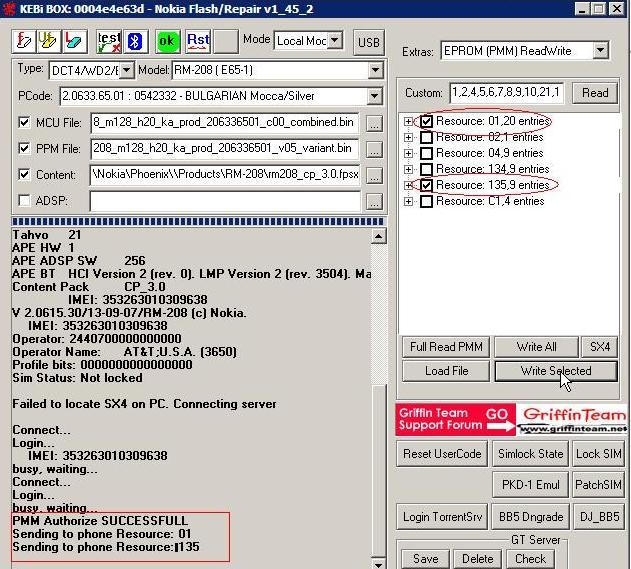The image size is (631, 569).
Task: Click the Flash toolbar icon
Action: click(24, 41)
